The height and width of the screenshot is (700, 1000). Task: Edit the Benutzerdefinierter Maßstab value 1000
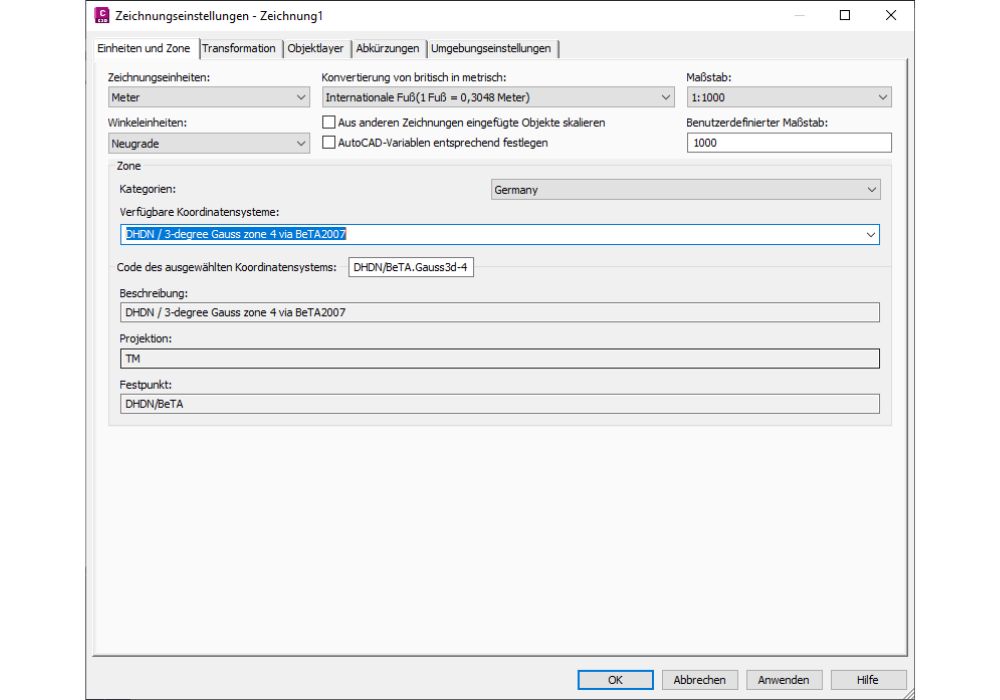pos(788,143)
